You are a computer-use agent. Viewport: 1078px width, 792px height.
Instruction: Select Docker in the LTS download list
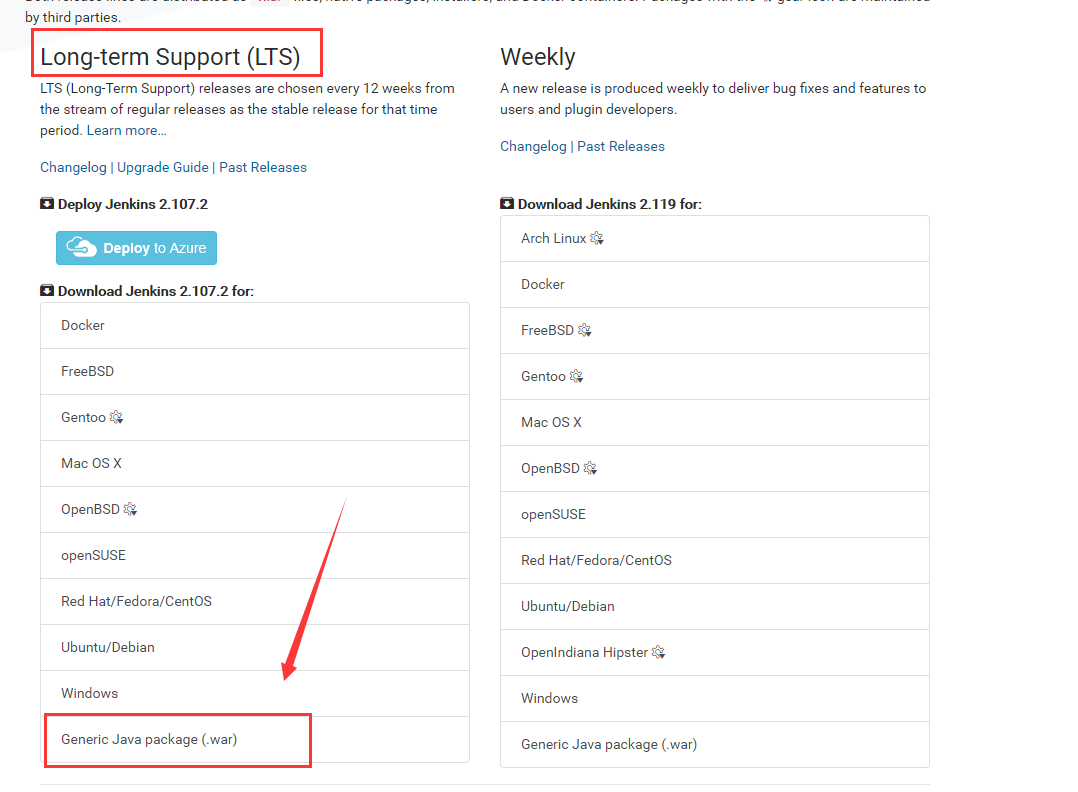[x=255, y=326]
